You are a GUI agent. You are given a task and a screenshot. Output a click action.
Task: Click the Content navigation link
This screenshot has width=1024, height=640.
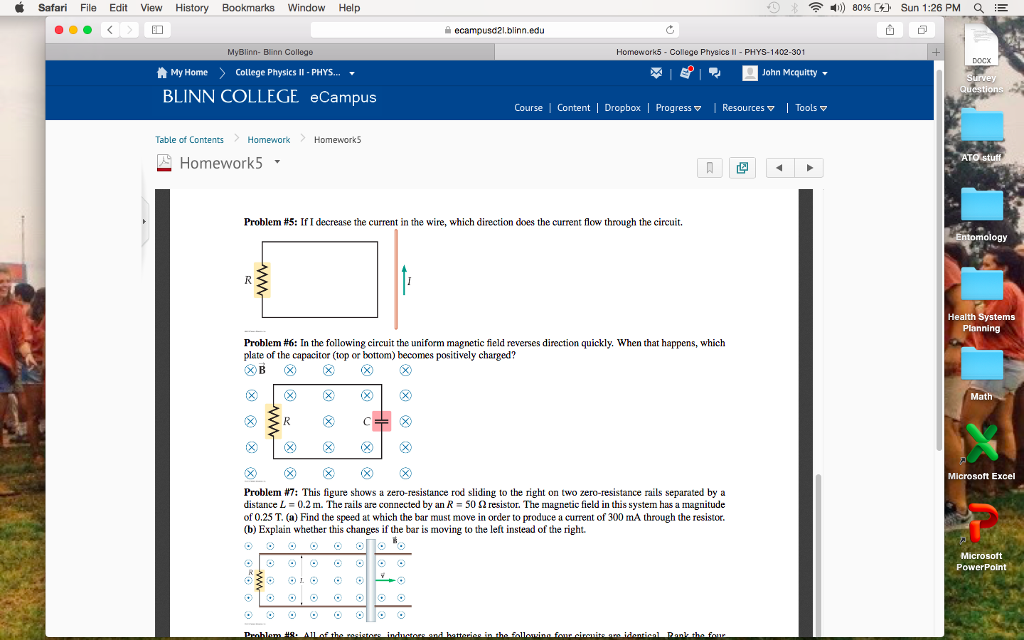pos(573,108)
